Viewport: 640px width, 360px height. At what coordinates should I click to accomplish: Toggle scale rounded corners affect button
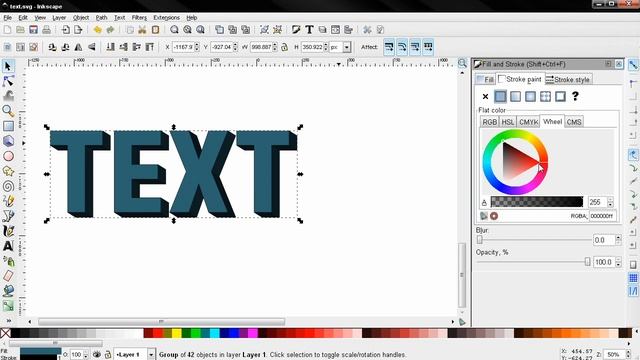click(402, 47)
